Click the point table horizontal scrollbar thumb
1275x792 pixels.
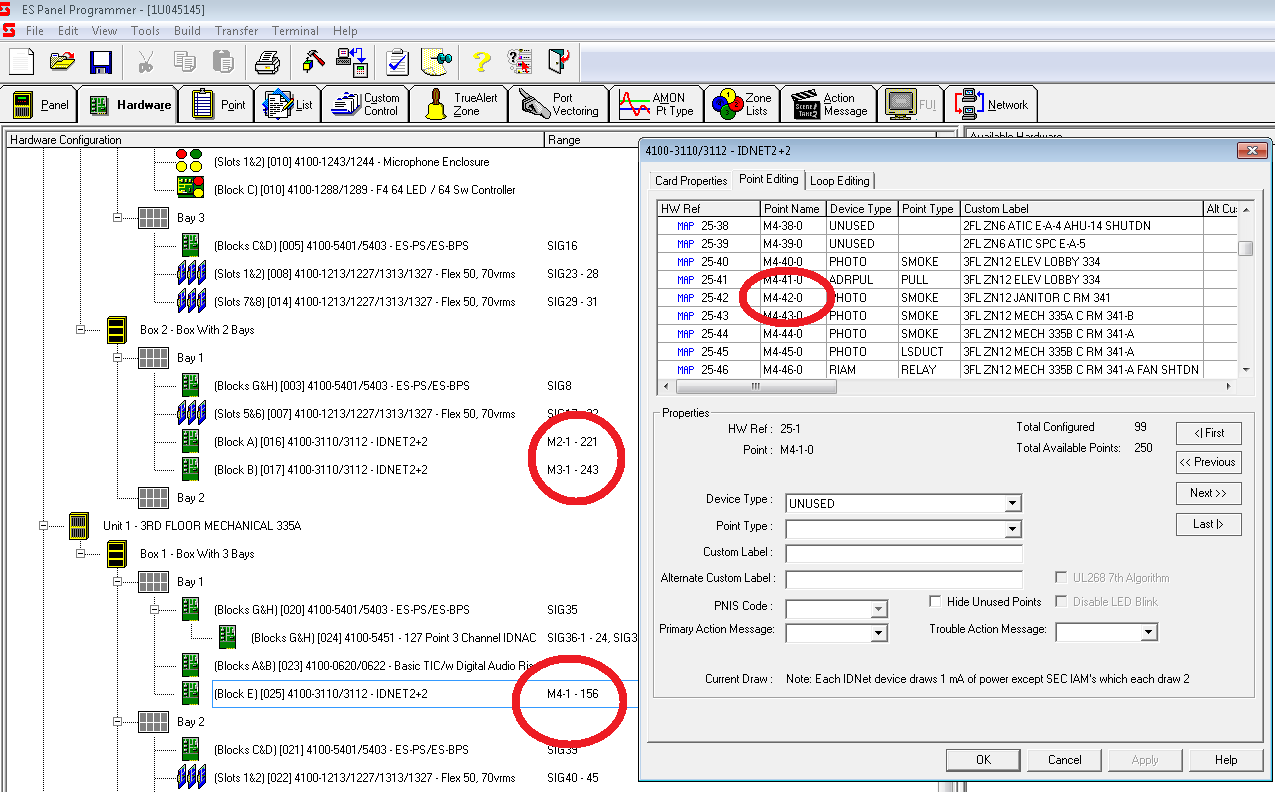[x=756, y=386]
